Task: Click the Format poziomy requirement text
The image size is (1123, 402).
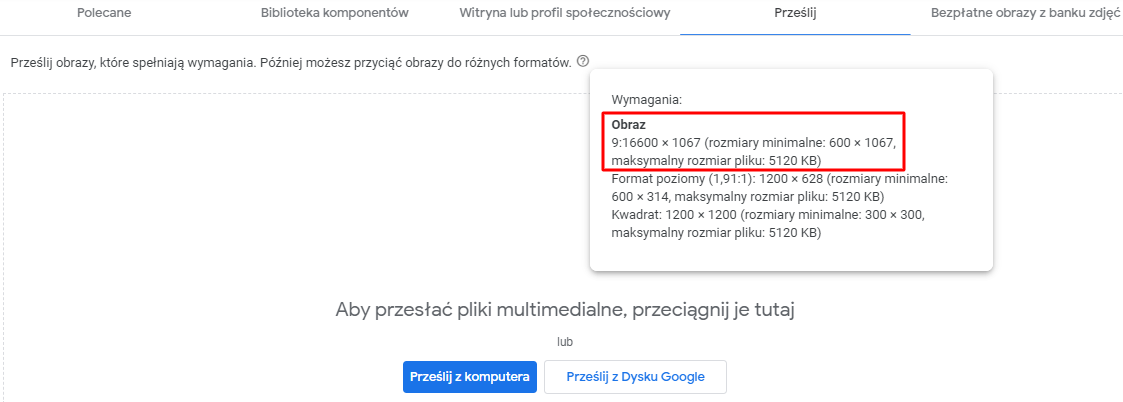Action: (x=779, y=188)
